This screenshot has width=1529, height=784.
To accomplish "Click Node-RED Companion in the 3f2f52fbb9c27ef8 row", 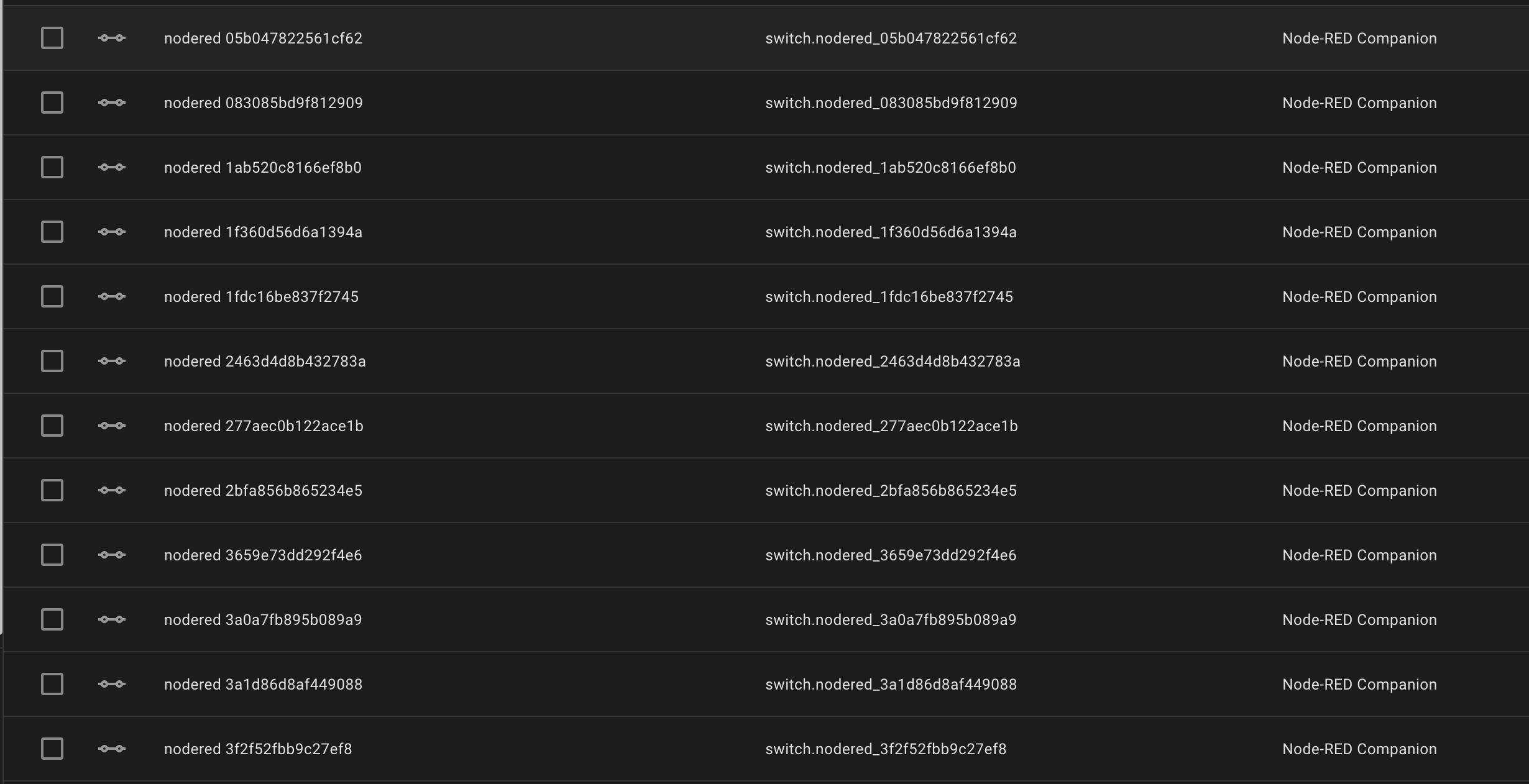I will pyautogui.click(x=1359, y=749).
